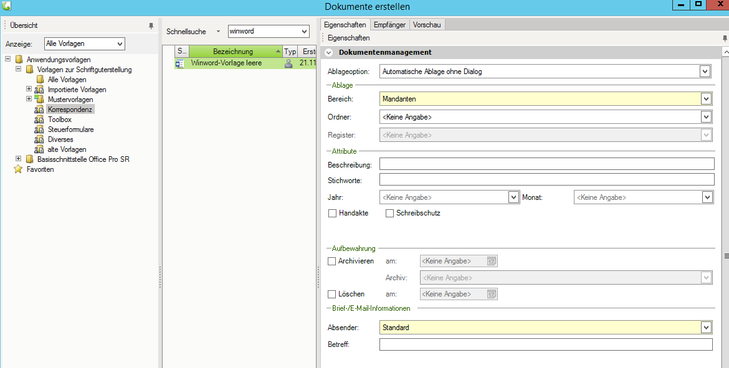Click the Favoriten star icon

pyautogui.click(x=18, y=169)
